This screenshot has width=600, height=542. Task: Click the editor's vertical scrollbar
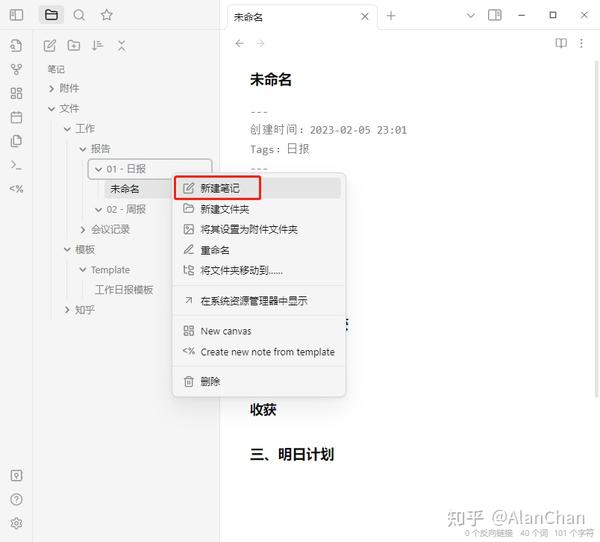coord(596,230)
